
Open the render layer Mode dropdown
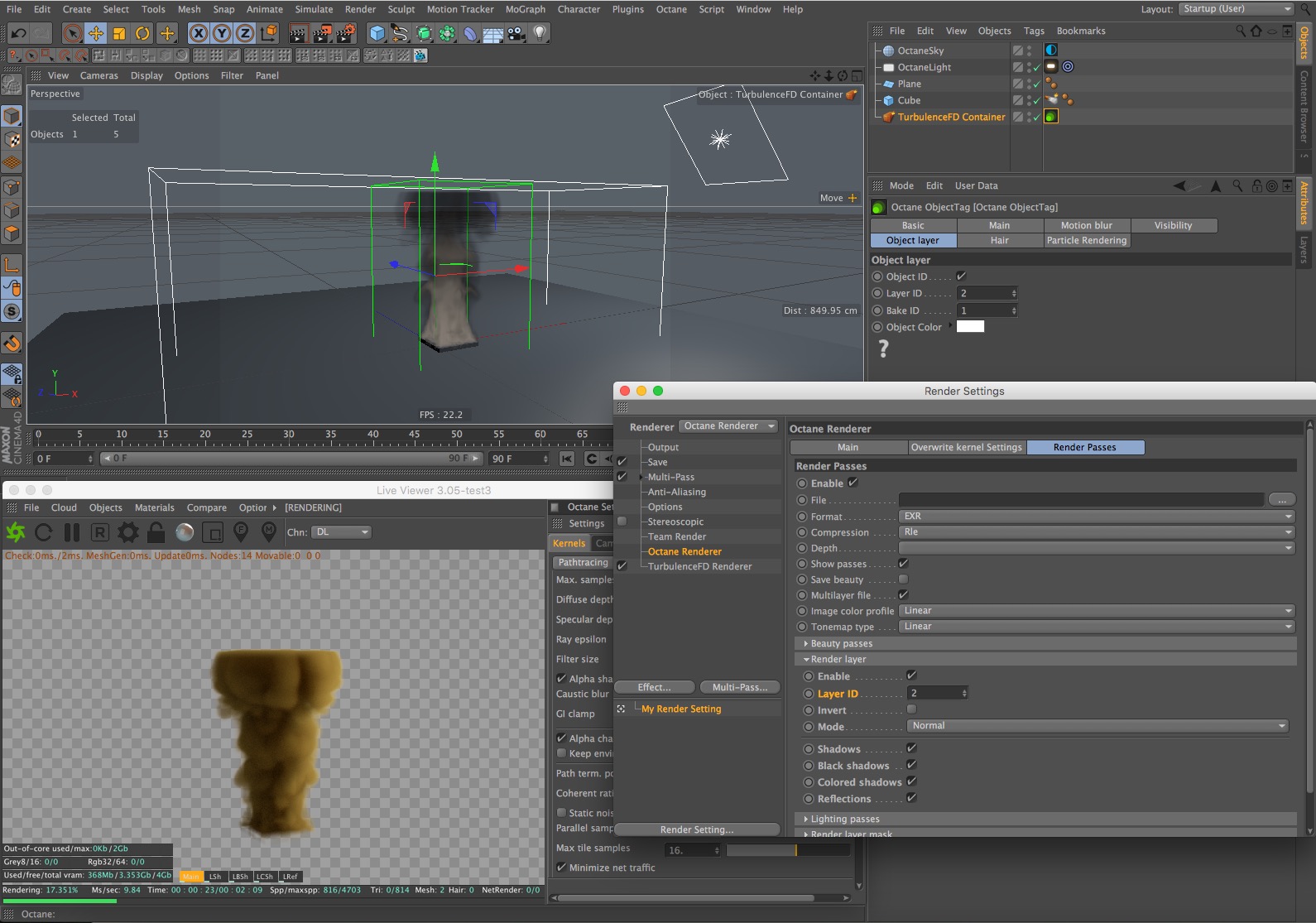coord(1098,726)
